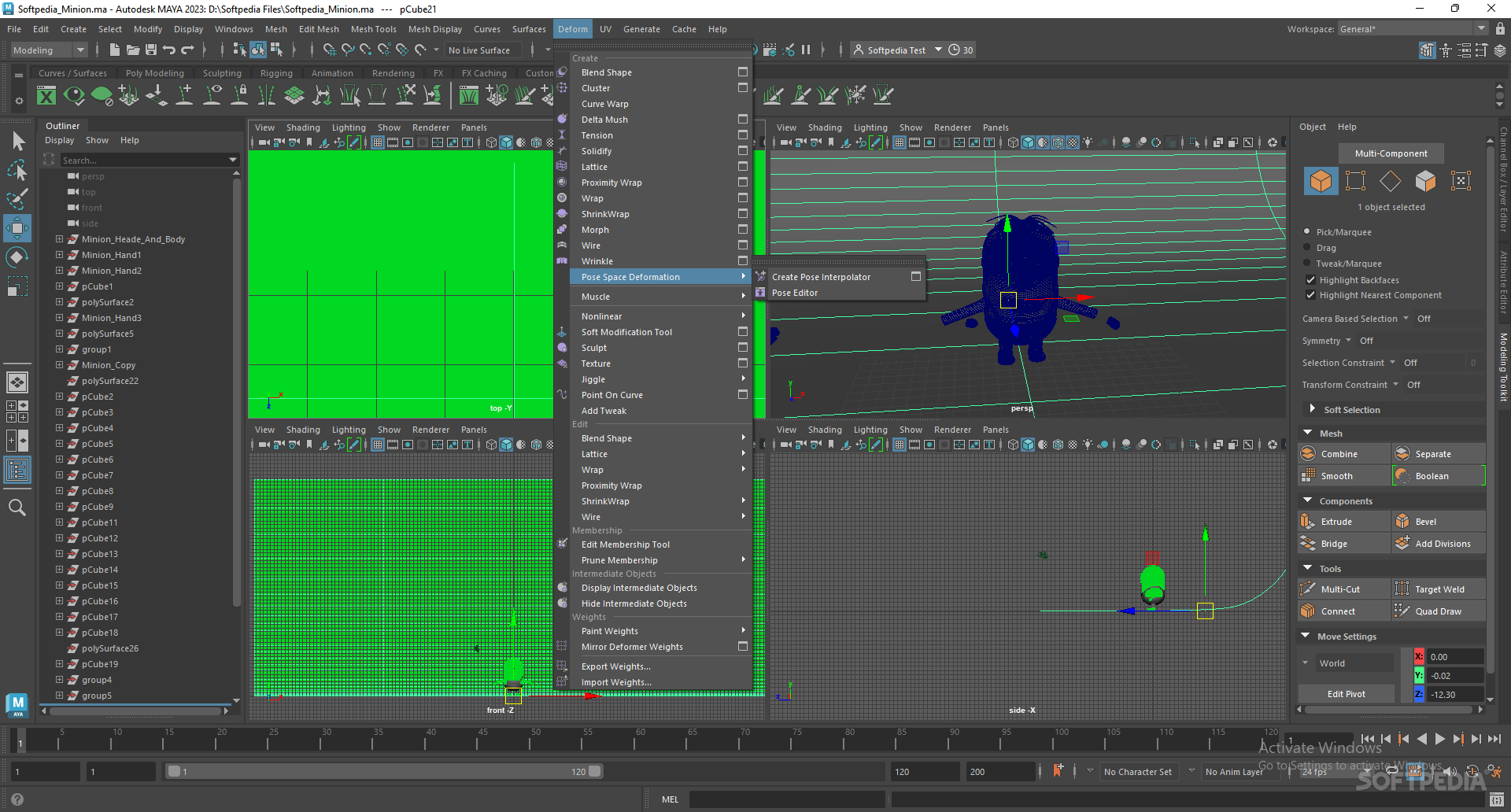
Task: Open the Workspace General dropdown
Action: (1413, 28)
